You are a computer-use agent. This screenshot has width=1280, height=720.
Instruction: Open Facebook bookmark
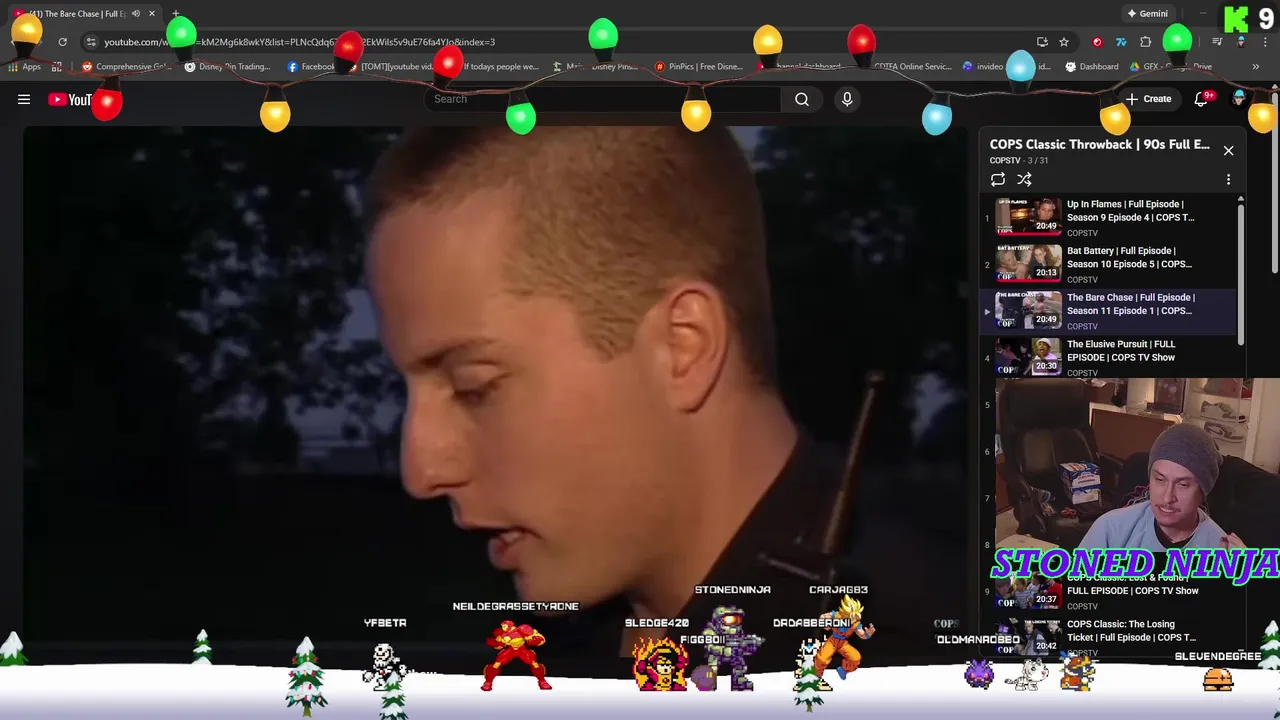312,67
